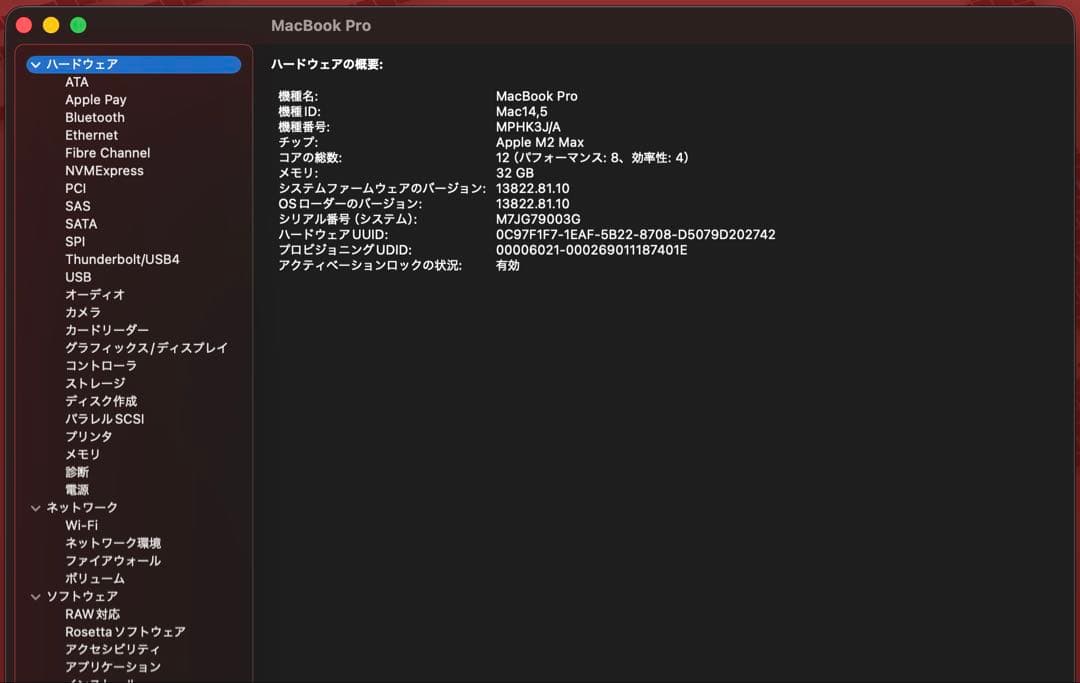Collapse the ソフトウェア disclosure triangle

coord(35,595)
